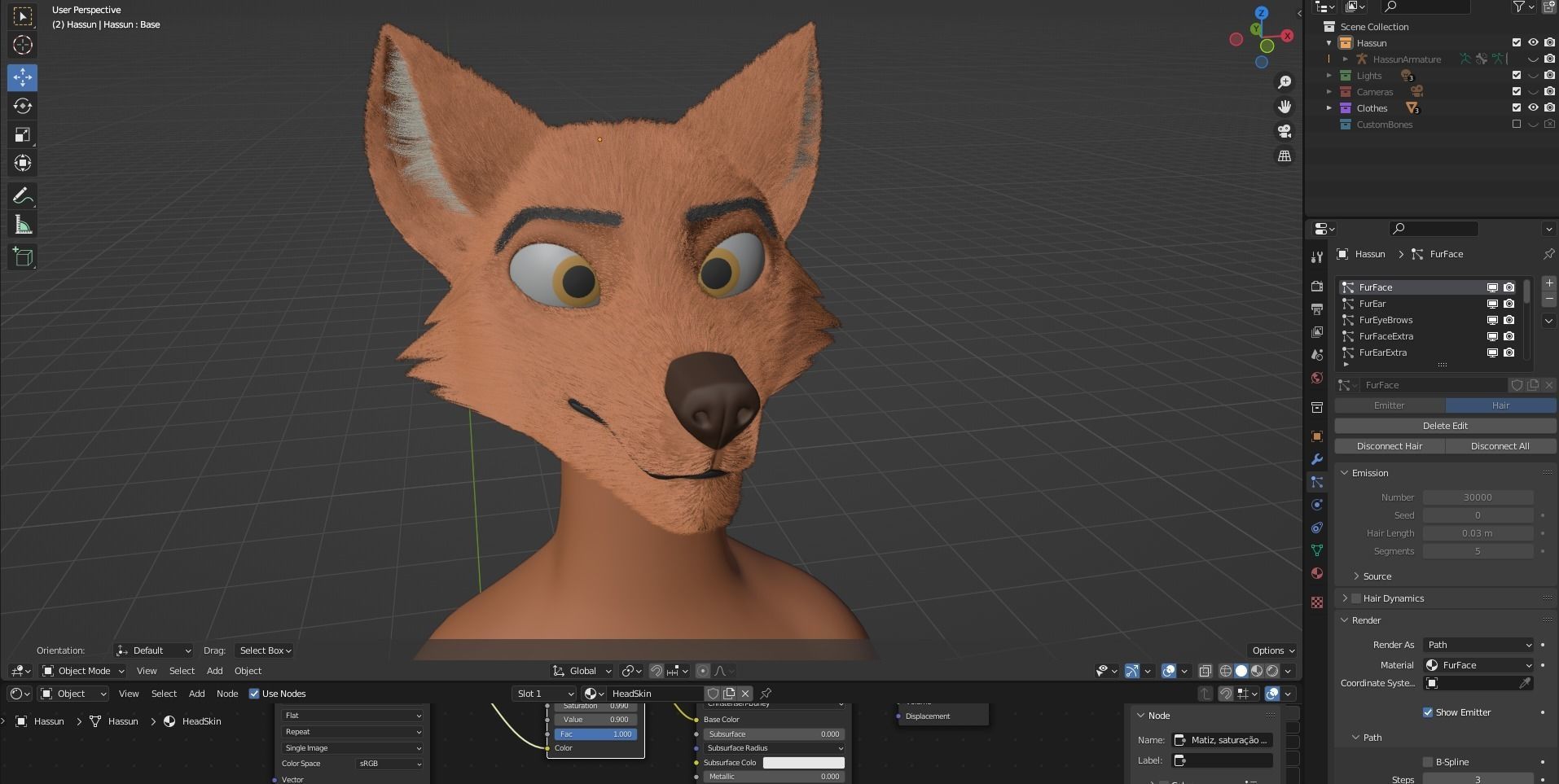This screenshot has width=1559, height=784.
Task: Enable the Hair Dynamics checkbox
Action: pos(1356,598)
